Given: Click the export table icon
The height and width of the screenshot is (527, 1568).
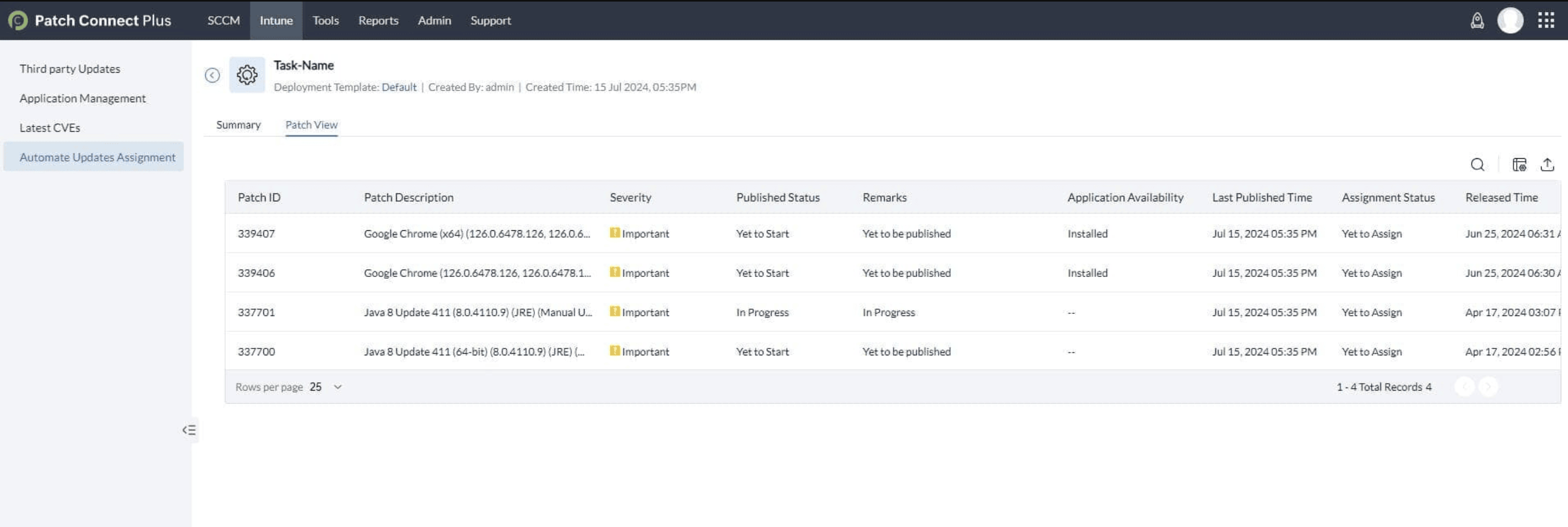Looking at the screenshot, I should pyautogui.click(x=1547, y=164).
